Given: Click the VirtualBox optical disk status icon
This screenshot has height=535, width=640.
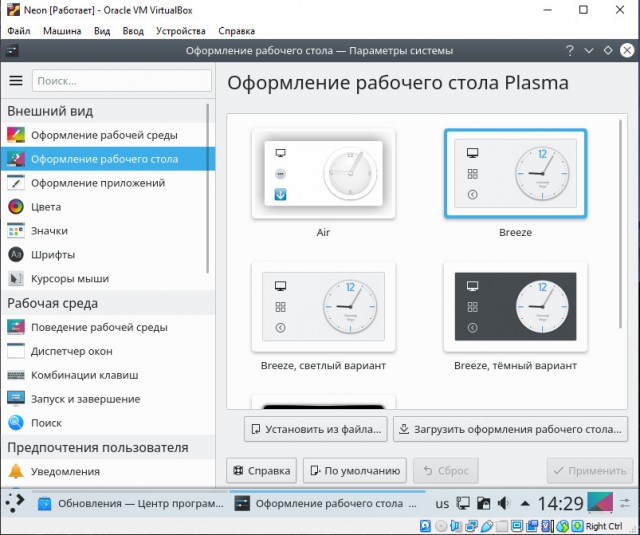Looking at the screenshot, I should click(x=441, y=526).
